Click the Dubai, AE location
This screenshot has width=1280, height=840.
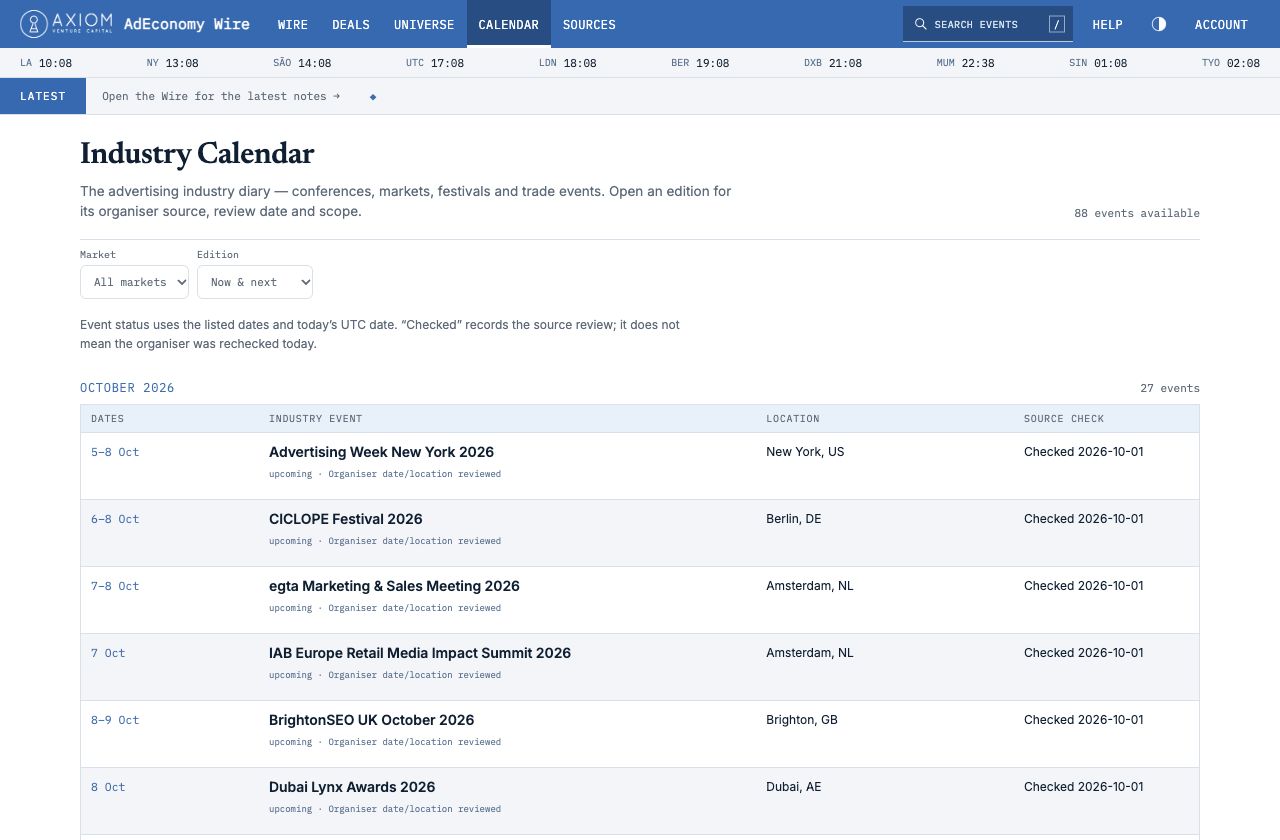(x=793, y=787)
